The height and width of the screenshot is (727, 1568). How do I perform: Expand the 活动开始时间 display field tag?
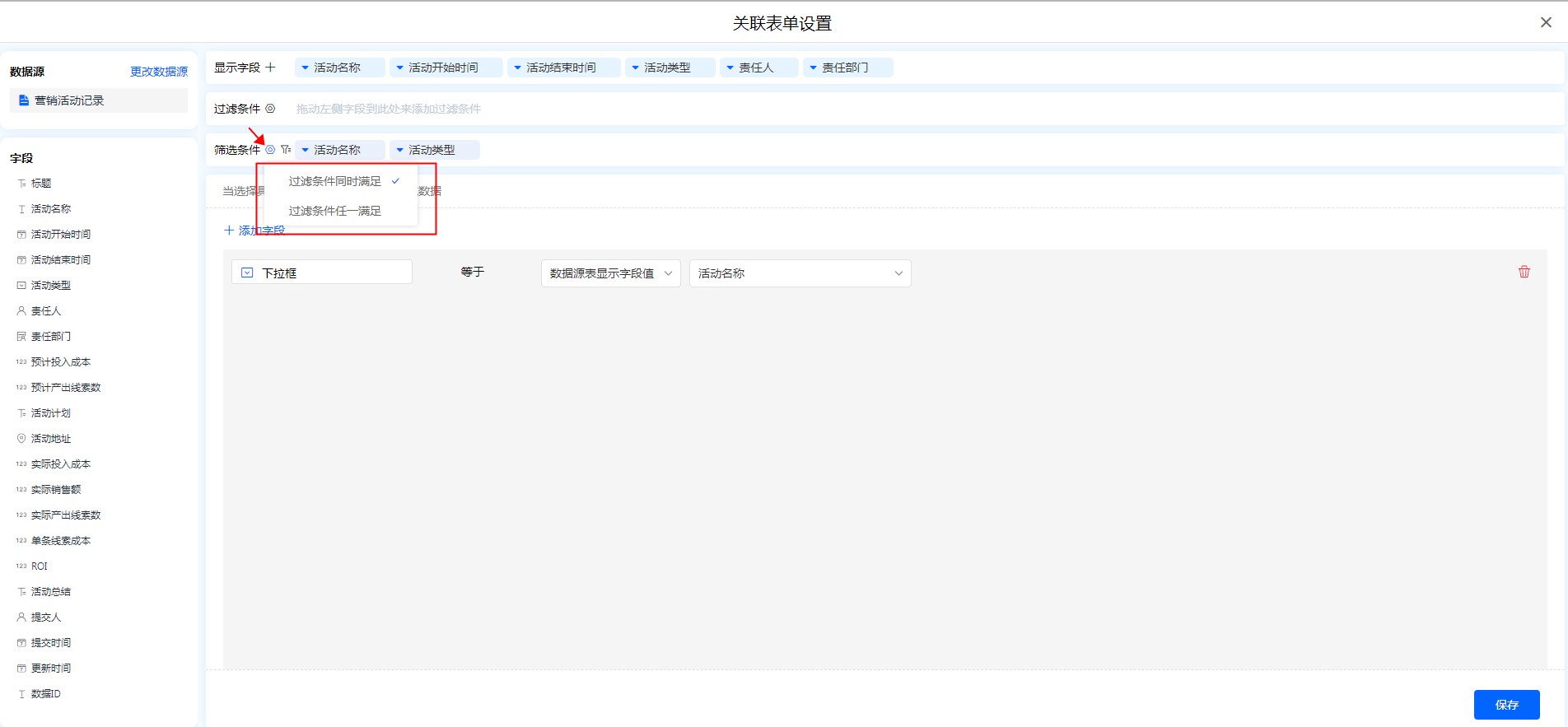(400, 68)
